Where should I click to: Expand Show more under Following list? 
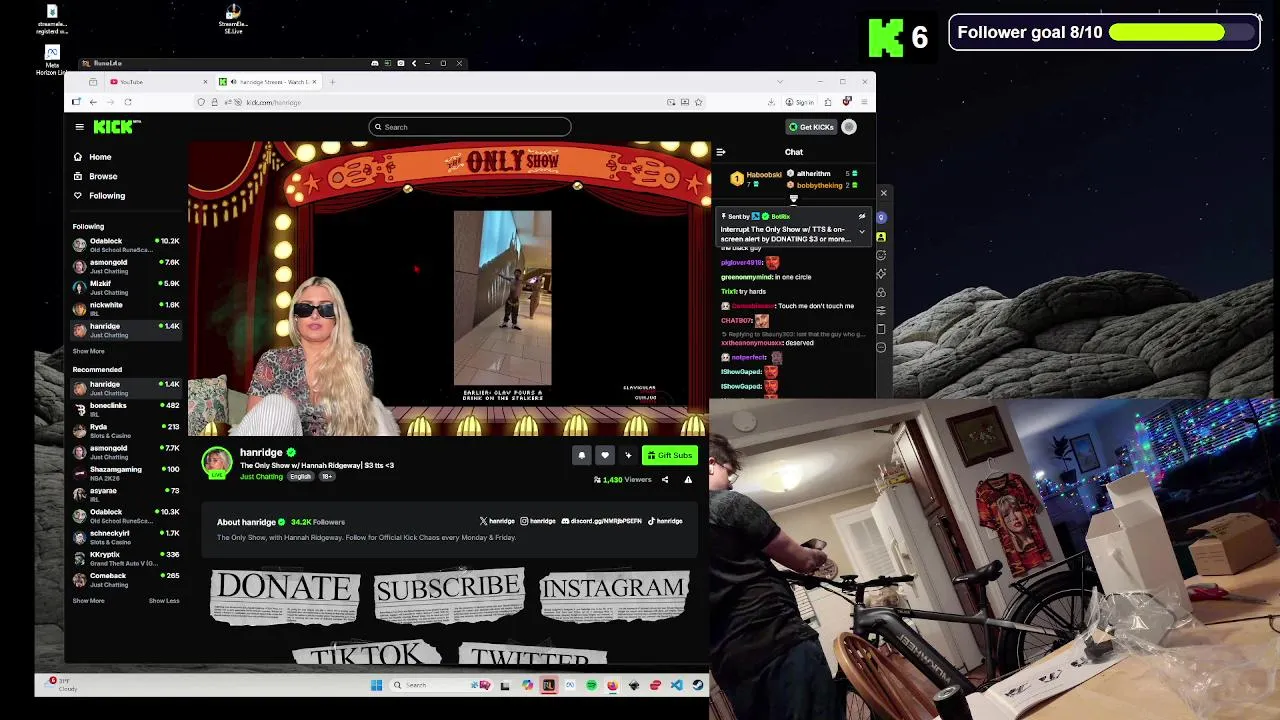tap(88, 351)
